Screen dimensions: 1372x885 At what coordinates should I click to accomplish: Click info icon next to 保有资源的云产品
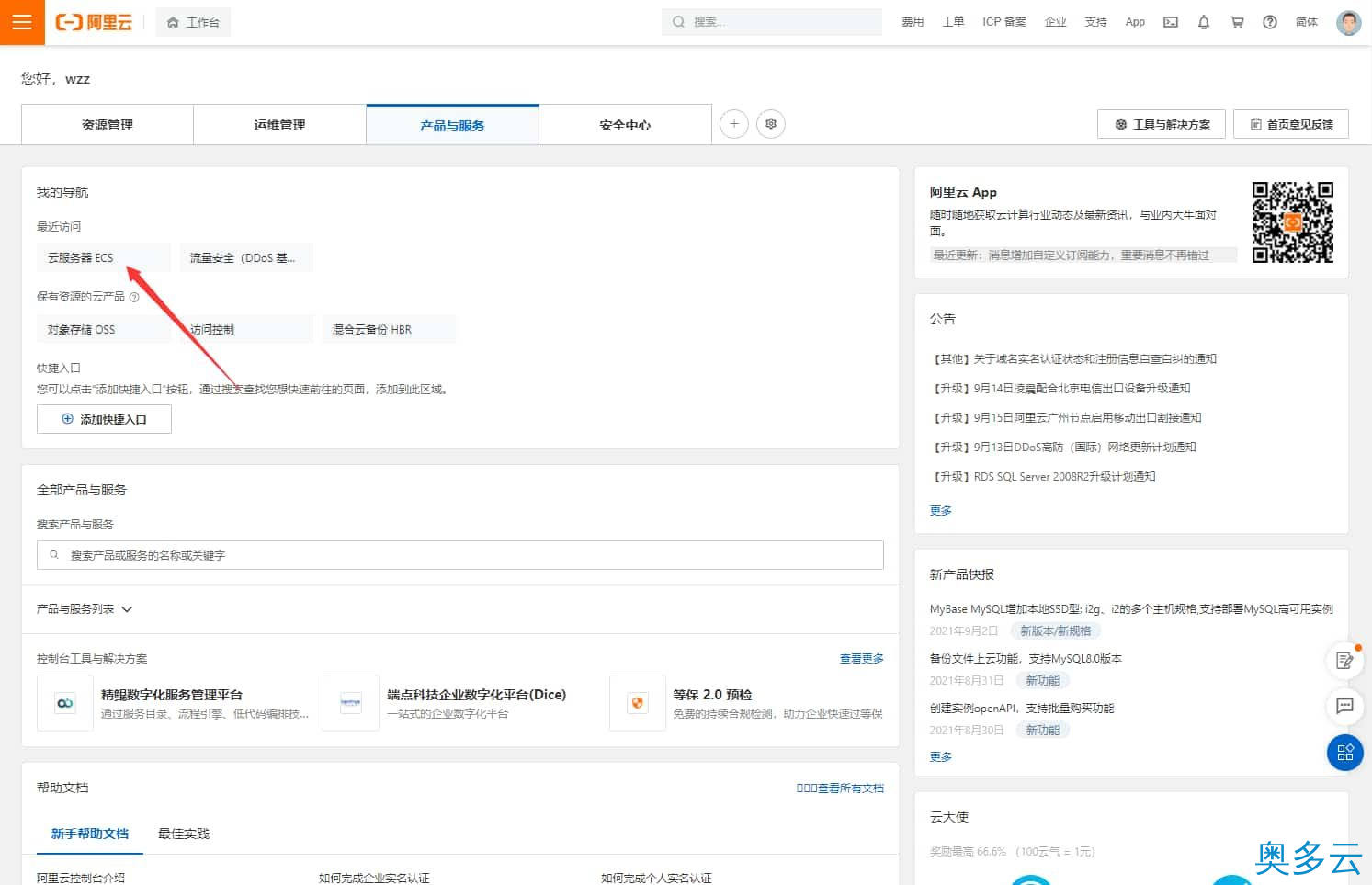point(134,297)
